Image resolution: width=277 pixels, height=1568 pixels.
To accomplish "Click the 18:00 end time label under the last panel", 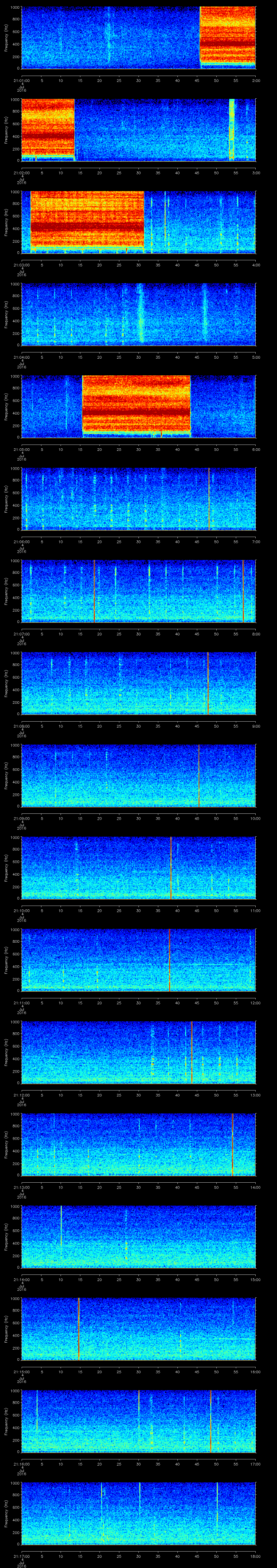I will point(255,1556).
